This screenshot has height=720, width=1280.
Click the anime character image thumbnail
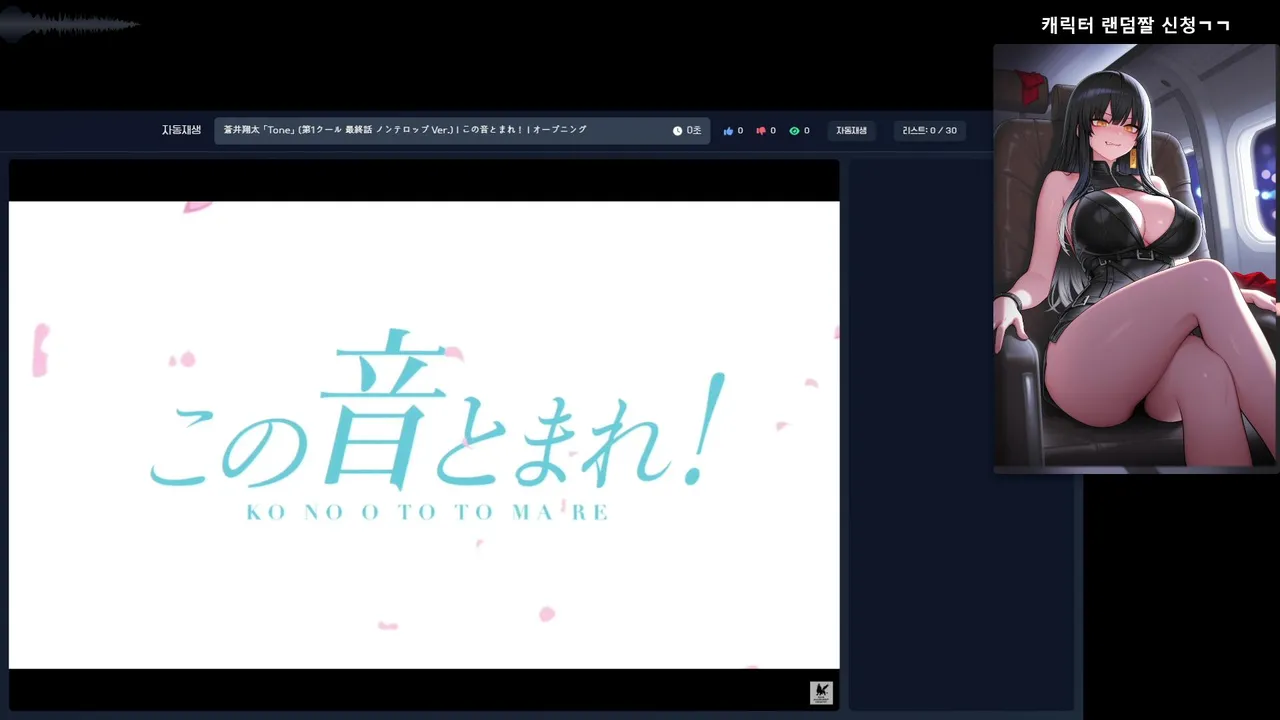click(x=1136, y=257)
